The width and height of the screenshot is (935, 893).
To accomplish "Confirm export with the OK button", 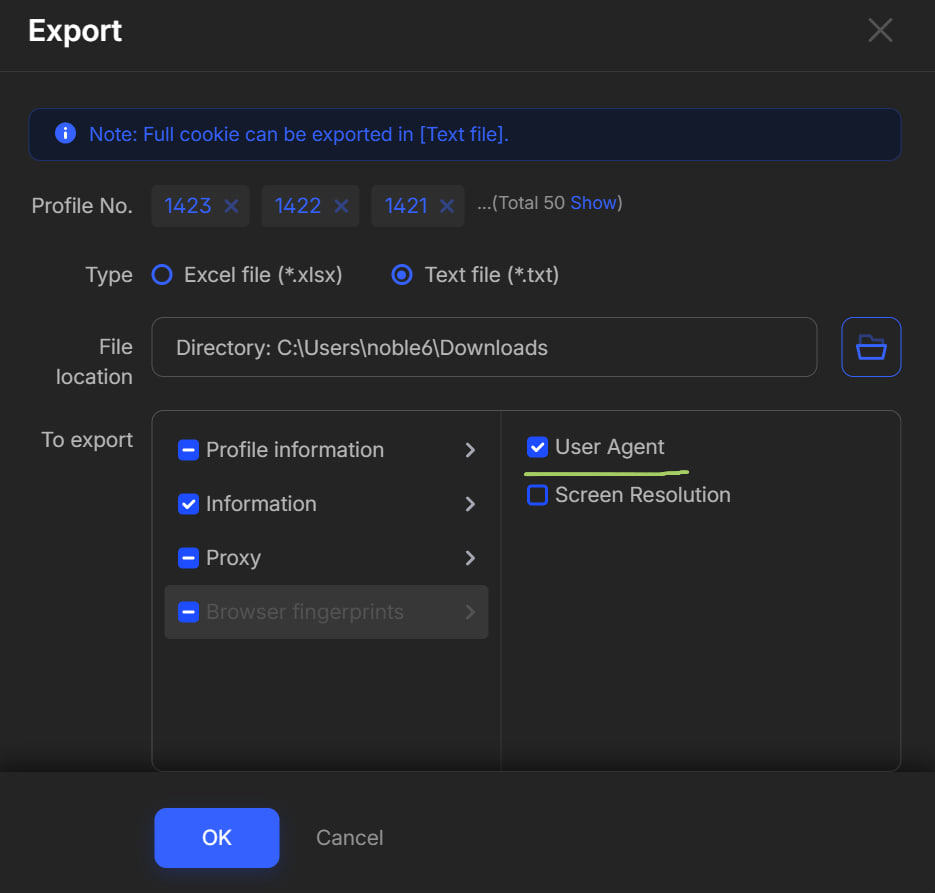I will tap(217, 838).
